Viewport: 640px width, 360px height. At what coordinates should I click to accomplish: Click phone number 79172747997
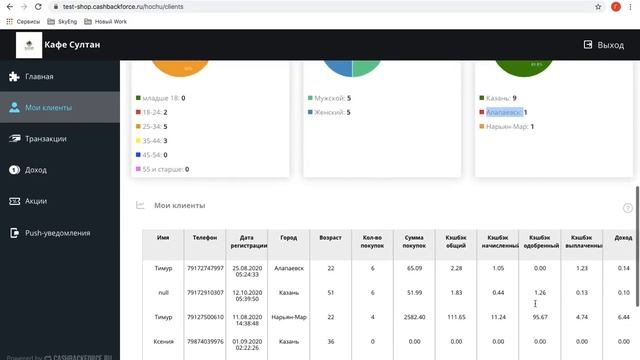205,268
